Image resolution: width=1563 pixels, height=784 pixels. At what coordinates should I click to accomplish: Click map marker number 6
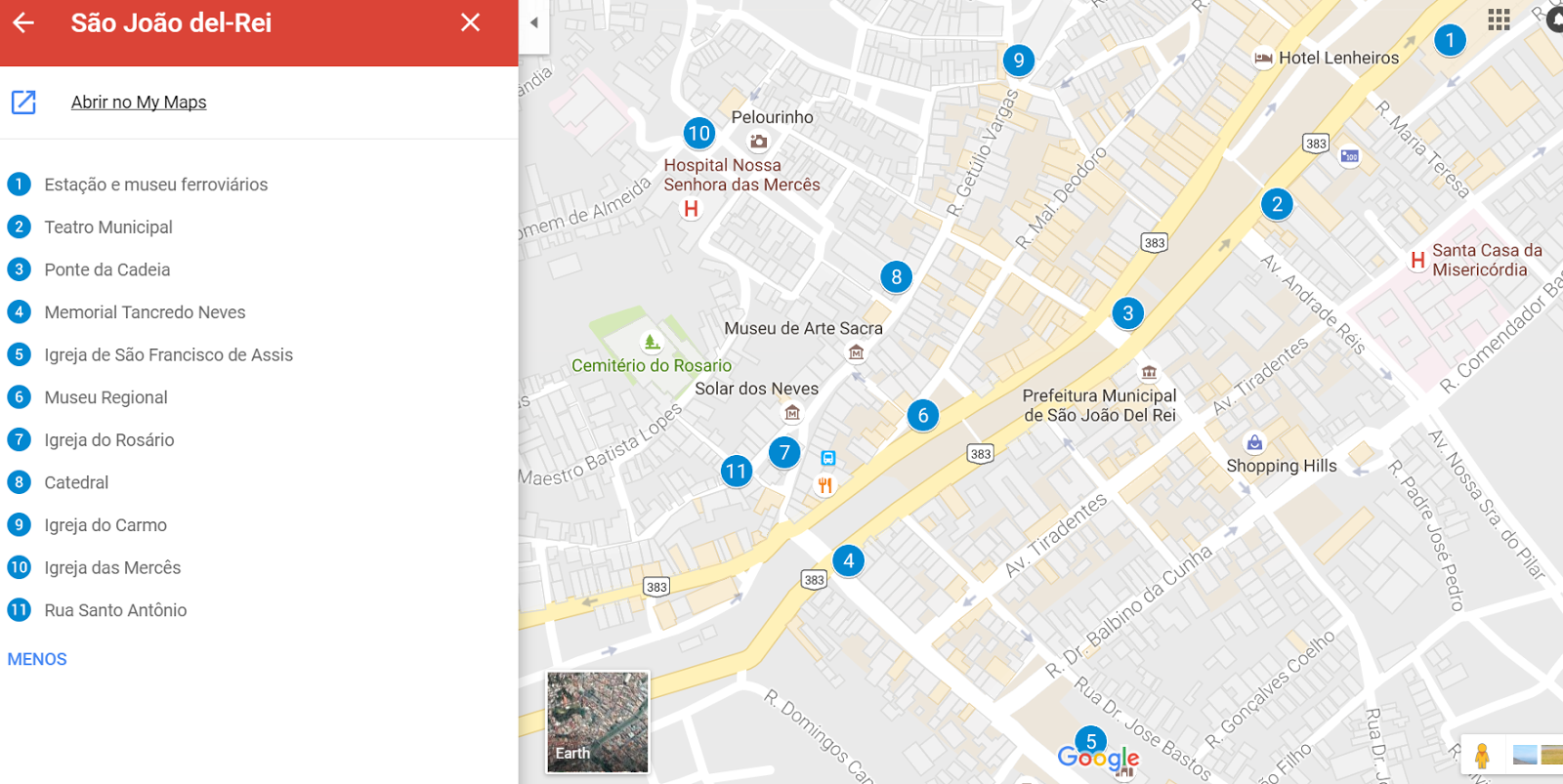point(923,416)
